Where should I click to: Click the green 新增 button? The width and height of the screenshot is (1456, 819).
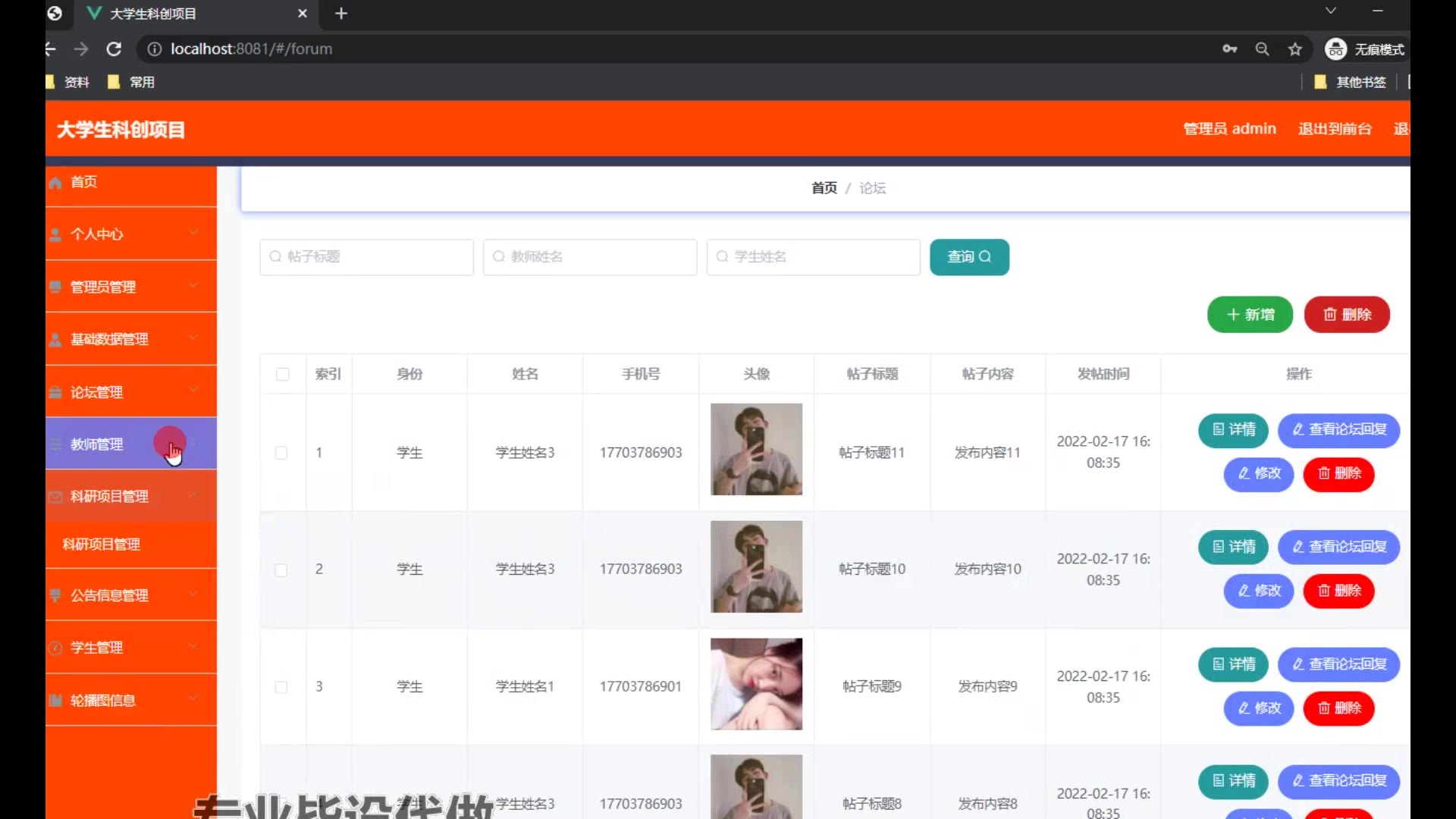coord(1250,315)
